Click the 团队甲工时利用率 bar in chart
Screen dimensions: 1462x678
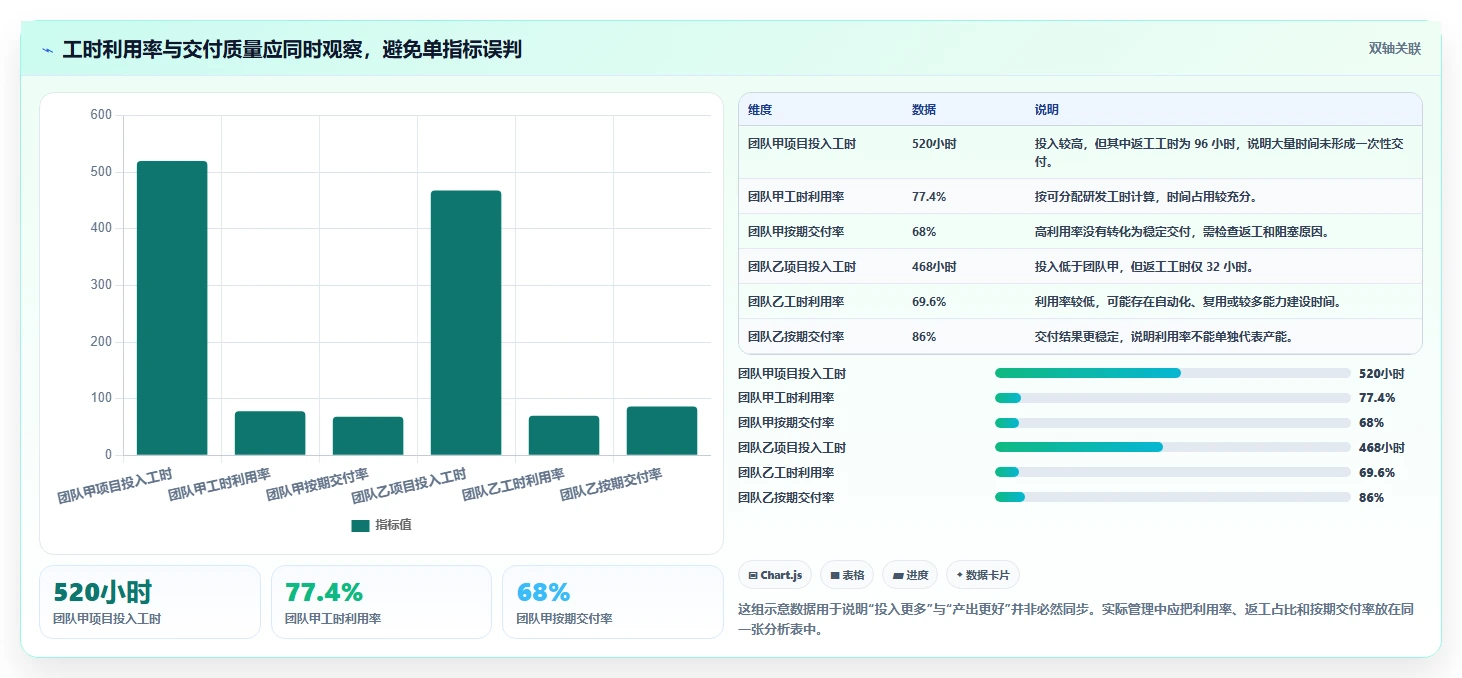point(270,433)
